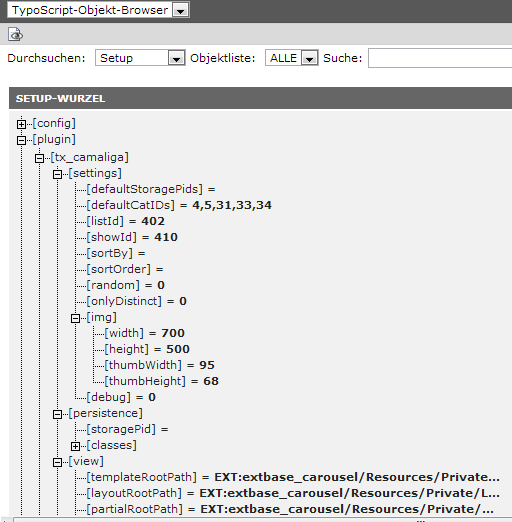The height and width of the screenshot is (522, 512).
Task: Collapse the [tx_camaliga] node
Action: 39,158
